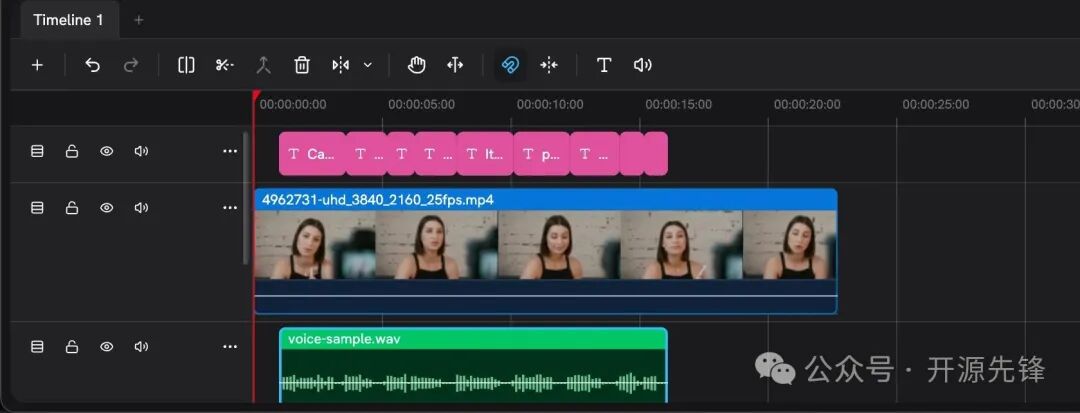
Task: Jump to 00:00:10:00 on ruler
Action: click(x=550, y=105)
